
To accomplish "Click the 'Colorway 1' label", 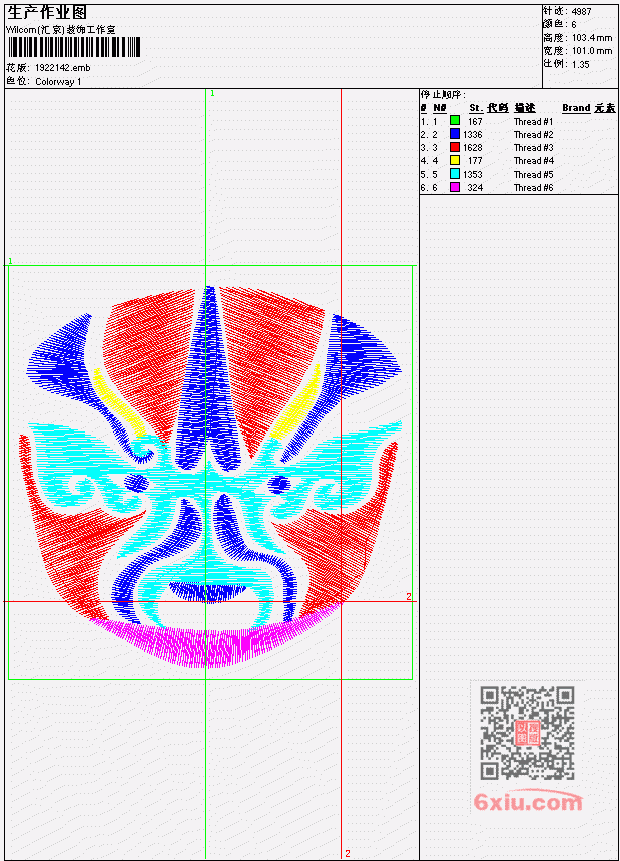I will click(58, 82).
